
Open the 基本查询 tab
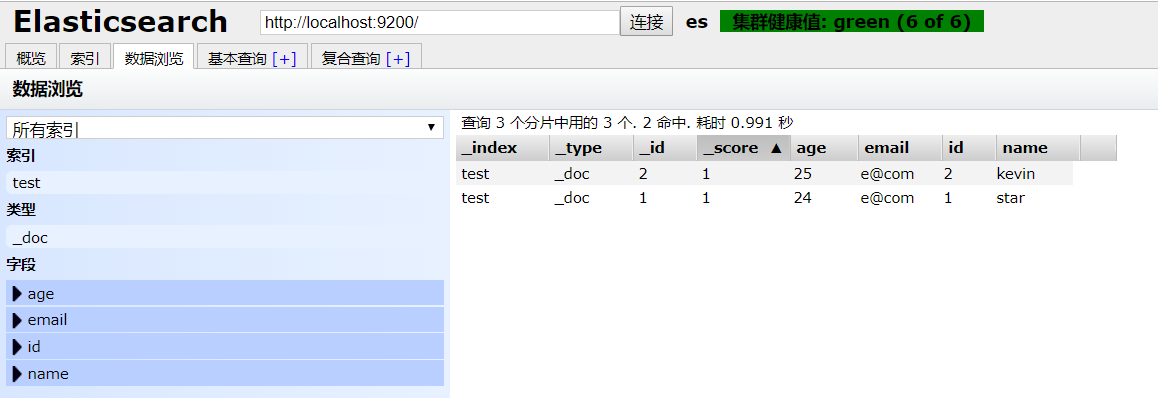coord(237,59)
